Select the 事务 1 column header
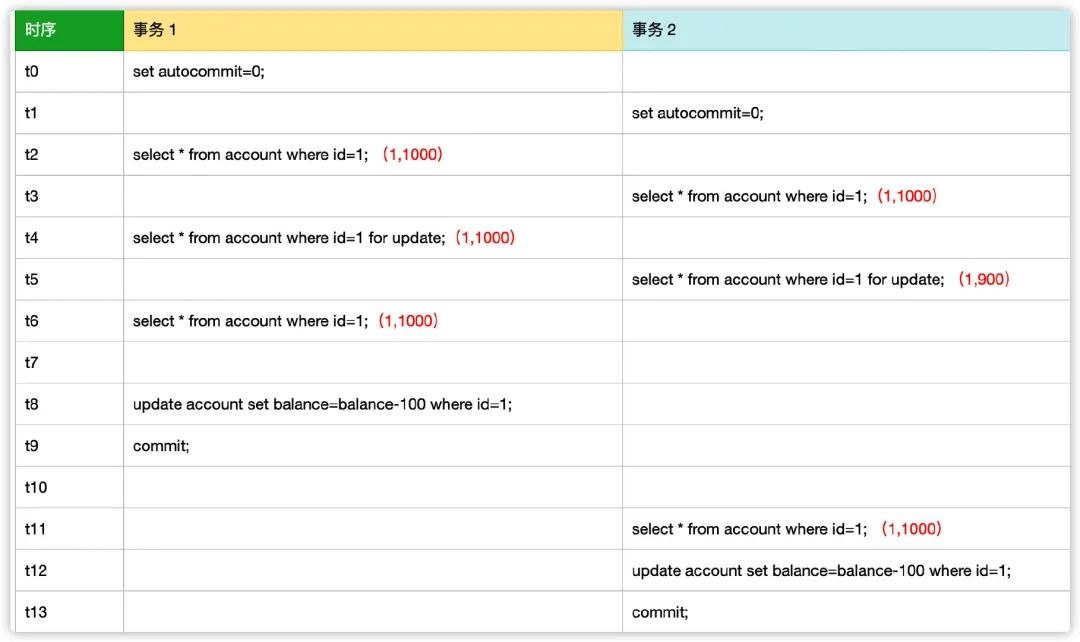This screenshot has width=1080, height=642. pyautogui.click(x=373, y=30)
